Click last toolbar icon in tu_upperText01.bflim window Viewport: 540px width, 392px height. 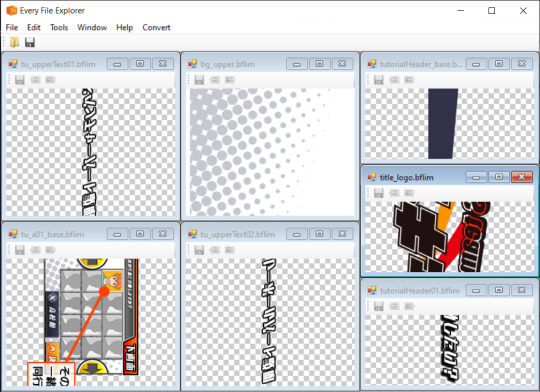tap(50, 80)
